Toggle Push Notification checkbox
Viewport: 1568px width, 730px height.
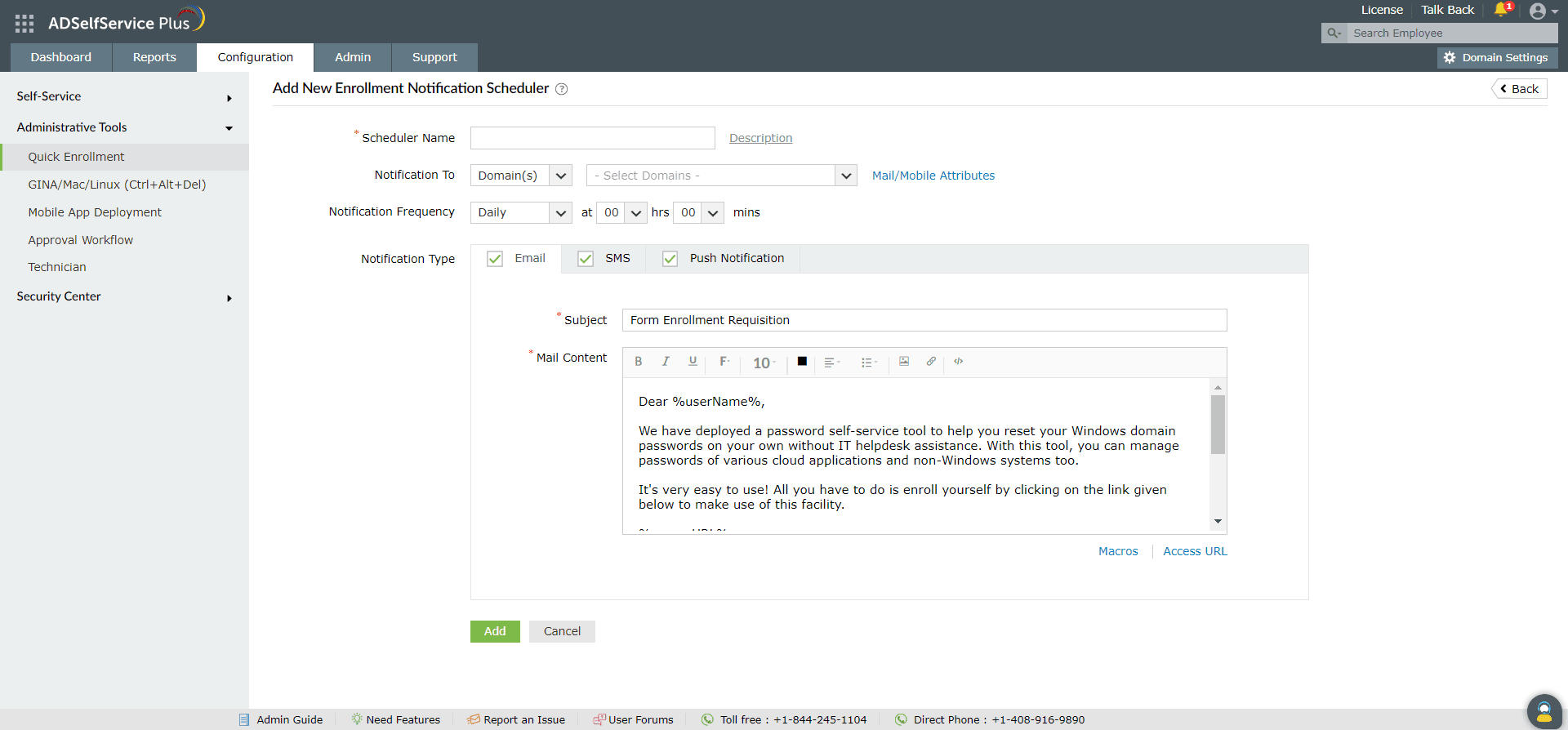point(670,259)
